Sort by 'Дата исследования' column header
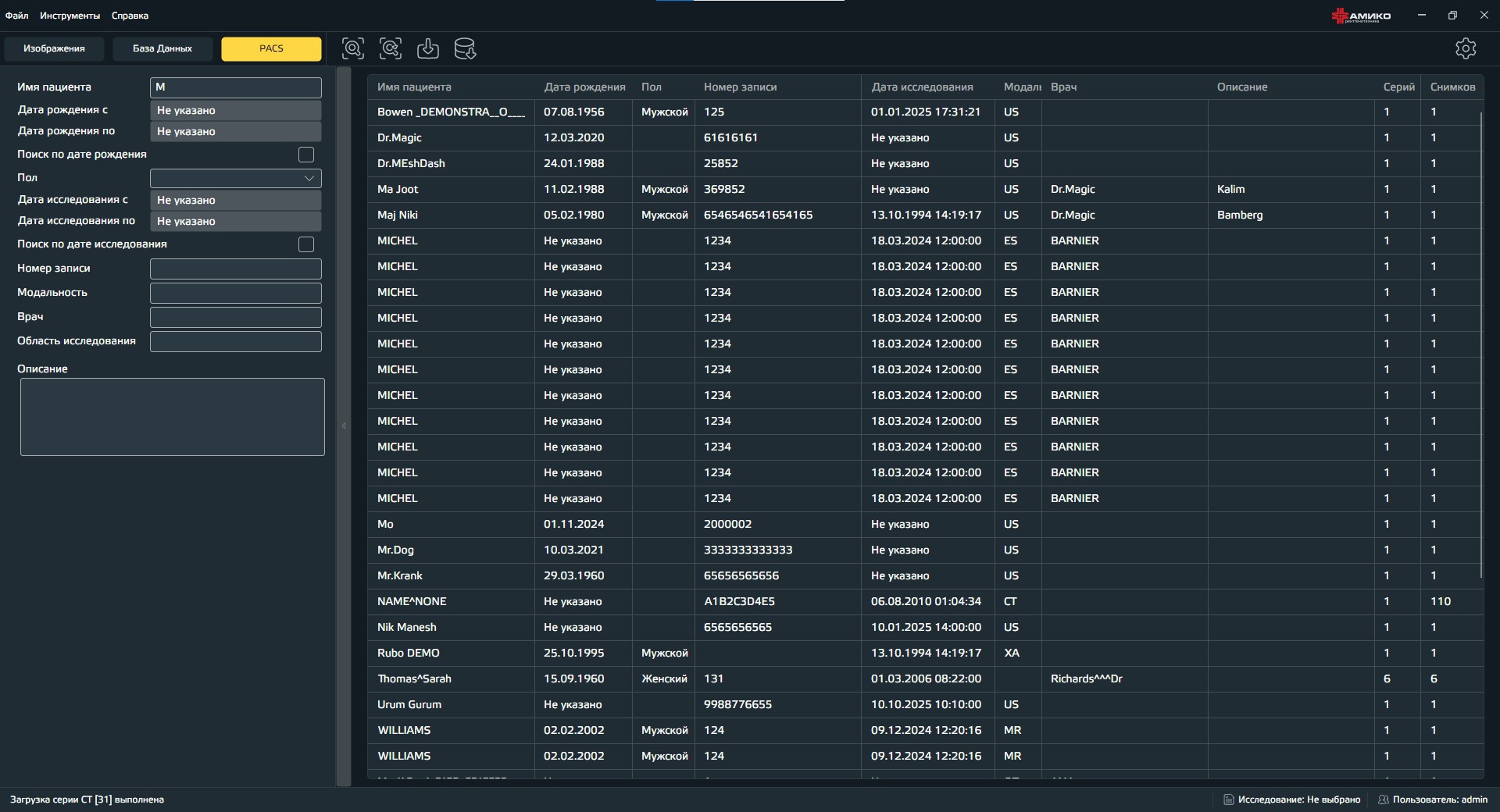1500x812 pixels. (x=928, y=87)
